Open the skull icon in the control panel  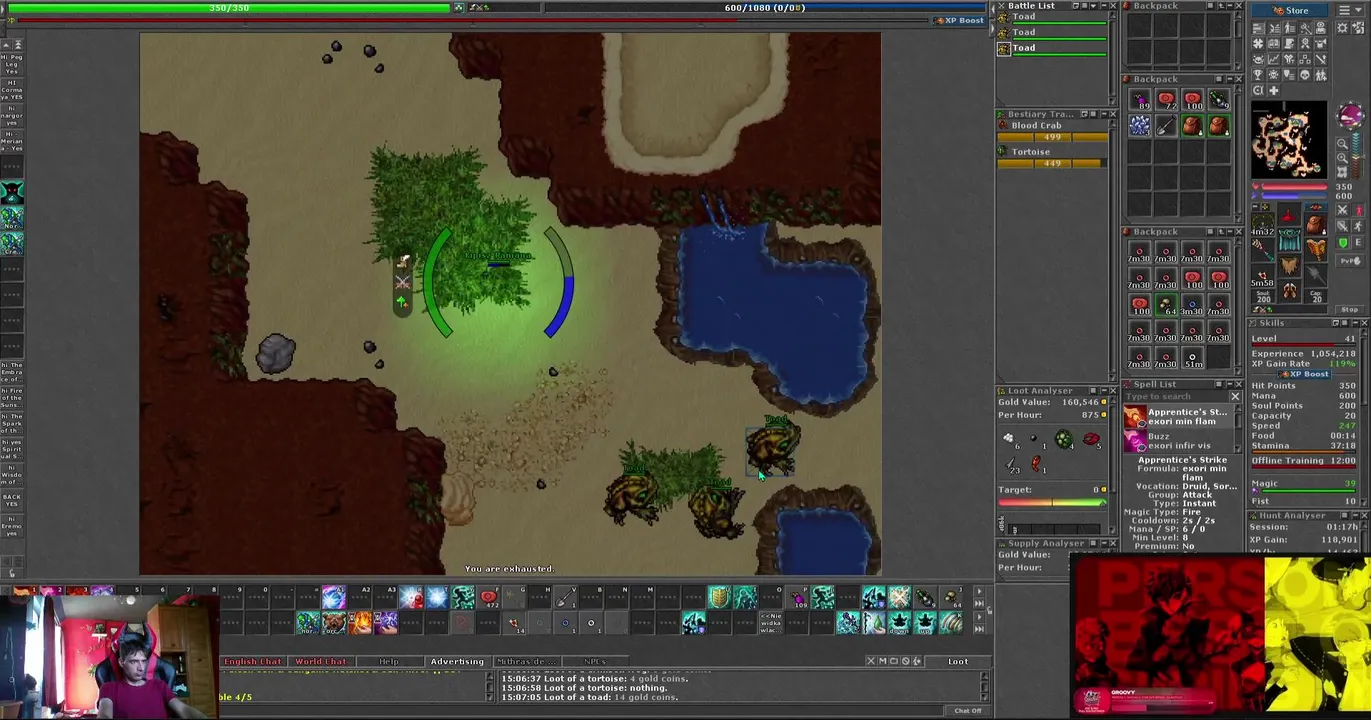1305,75
